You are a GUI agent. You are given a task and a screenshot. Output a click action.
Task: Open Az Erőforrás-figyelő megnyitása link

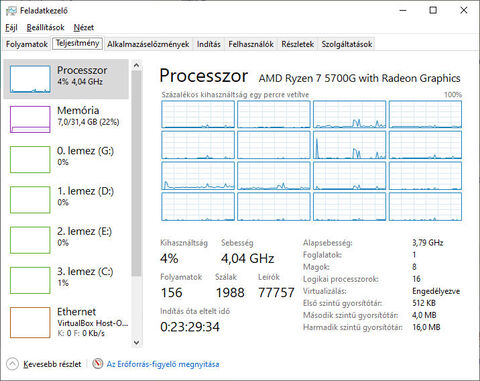163,364
